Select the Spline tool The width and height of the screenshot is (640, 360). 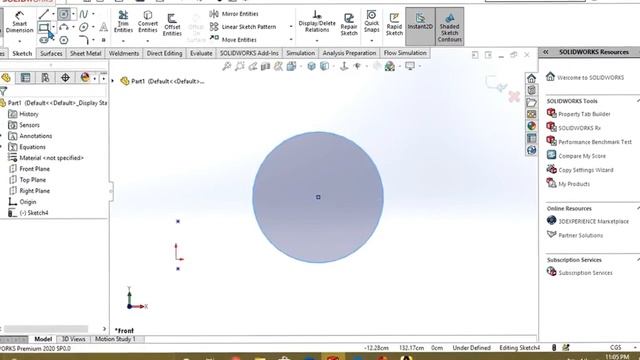tap(84, 14)
